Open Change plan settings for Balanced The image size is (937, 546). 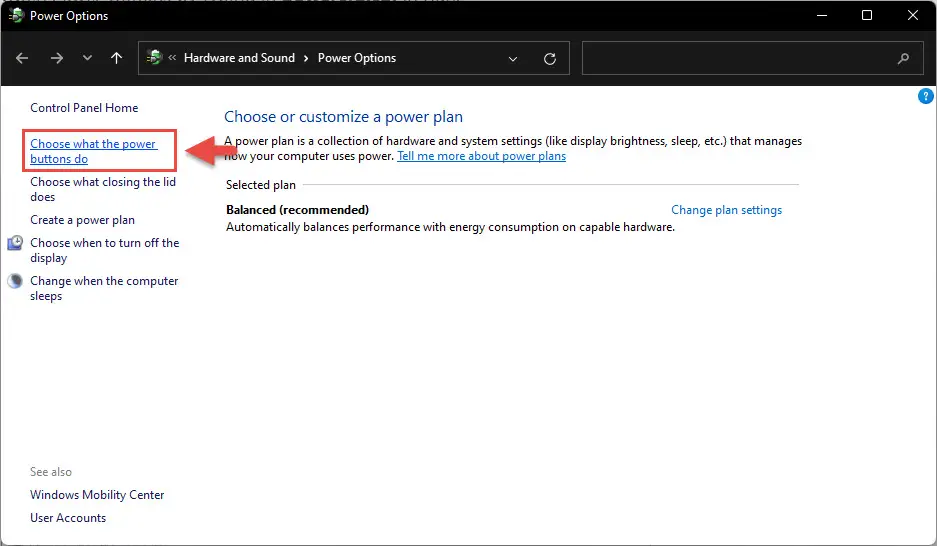tap(726, 210)
